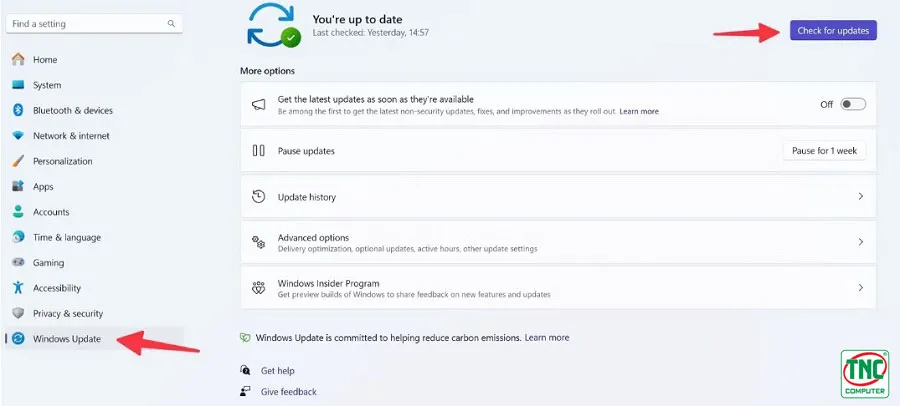Select the Bluetooth & devices icon

(18, 110)
